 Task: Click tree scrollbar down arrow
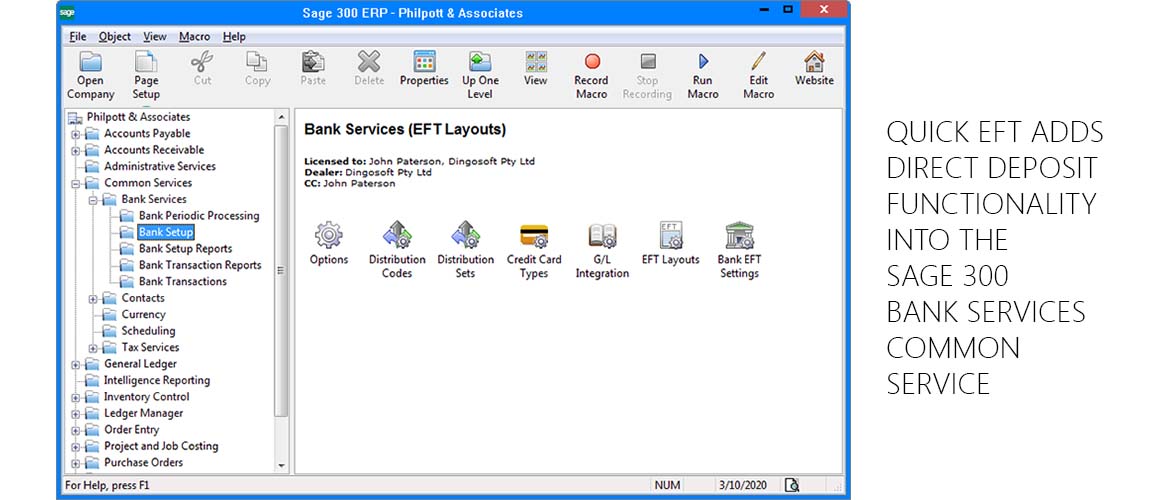pyautogui.click(x=281, y=465)
